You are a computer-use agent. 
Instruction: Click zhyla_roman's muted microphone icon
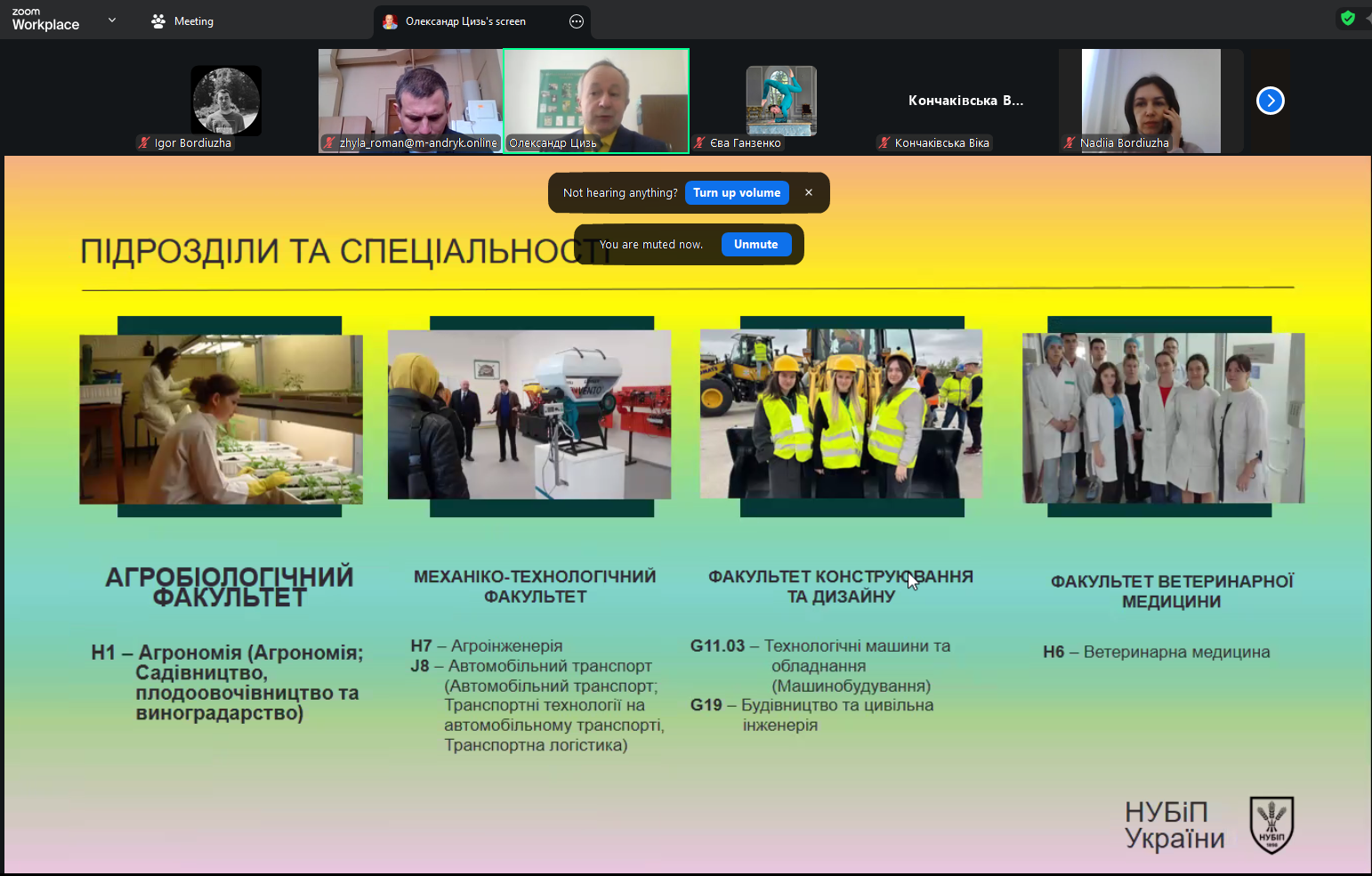[x=329, y=142]
